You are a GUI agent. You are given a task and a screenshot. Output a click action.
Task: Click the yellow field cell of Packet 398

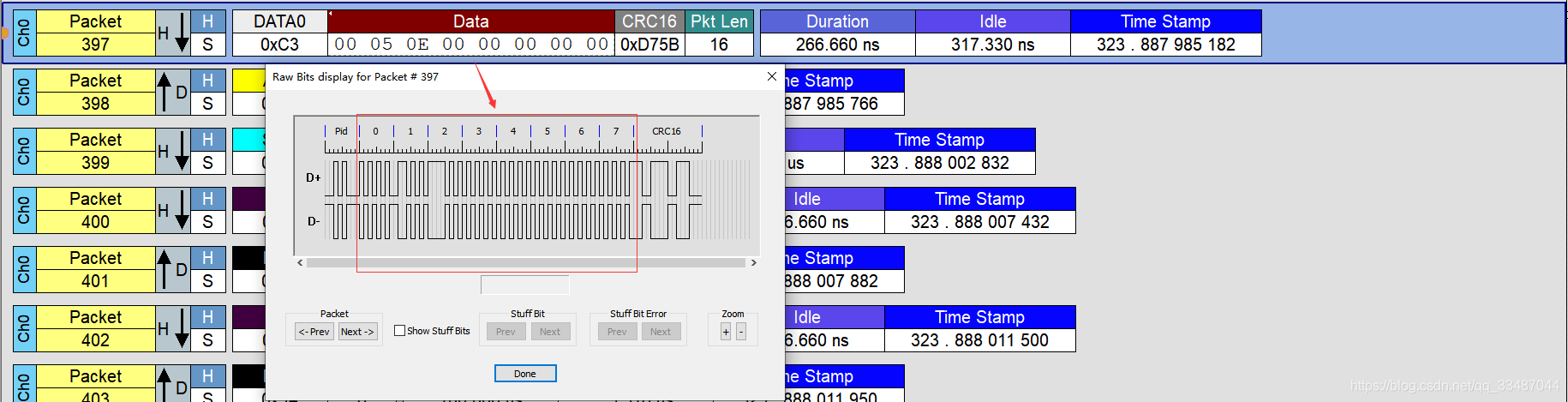tap(248, 81)
